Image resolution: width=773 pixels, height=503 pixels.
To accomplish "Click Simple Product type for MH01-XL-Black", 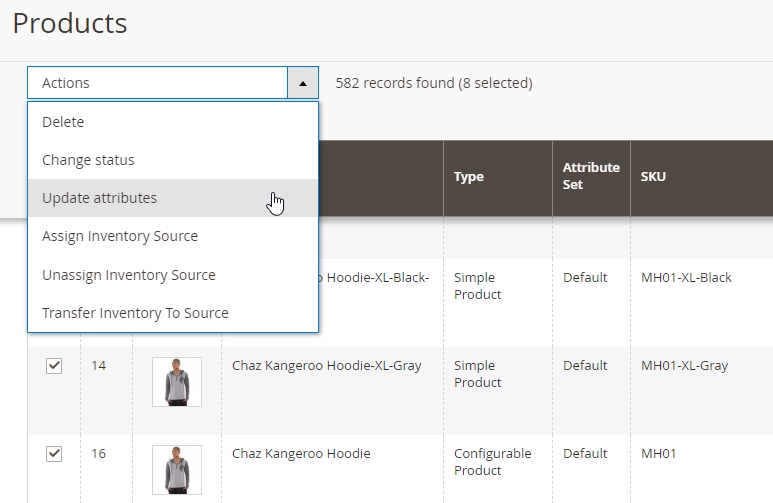I will click(x=477, y=286).
